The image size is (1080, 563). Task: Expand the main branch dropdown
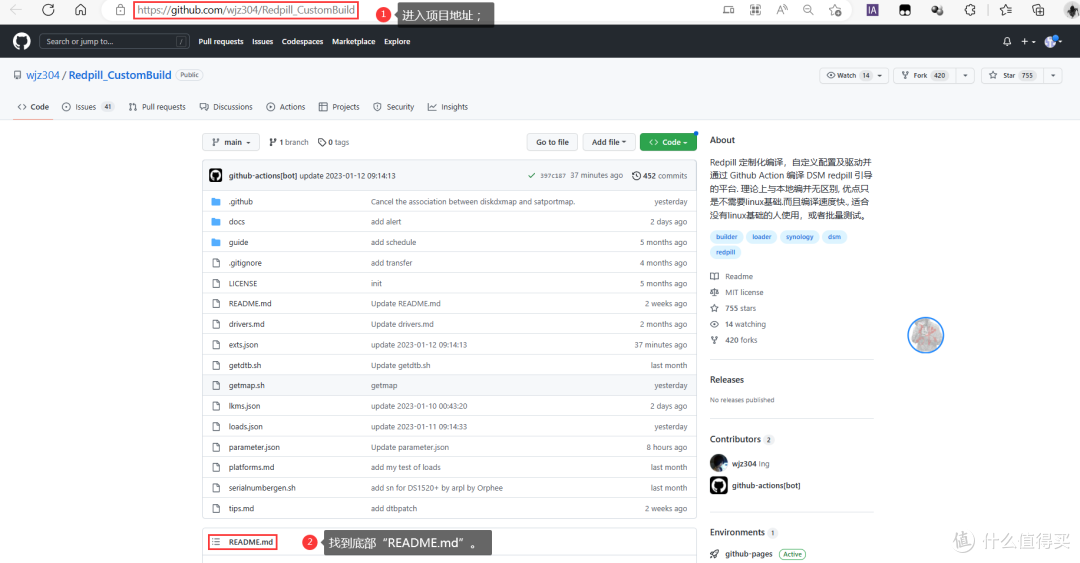coord(231,142)
